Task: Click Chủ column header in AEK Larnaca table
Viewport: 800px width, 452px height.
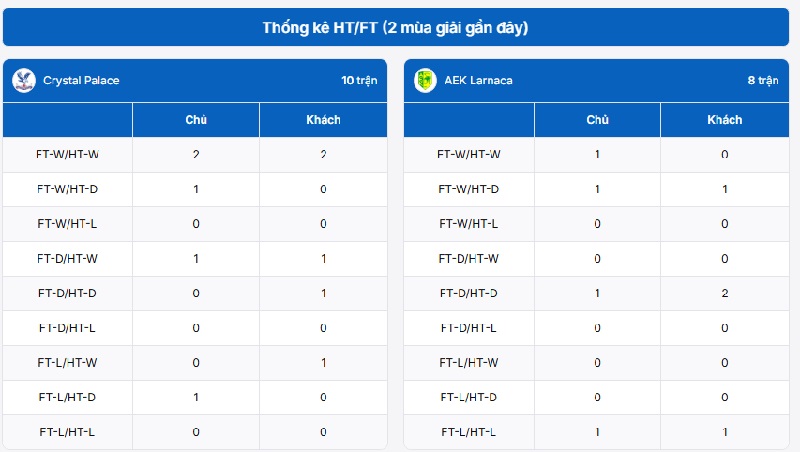Action: click(597, 120)
